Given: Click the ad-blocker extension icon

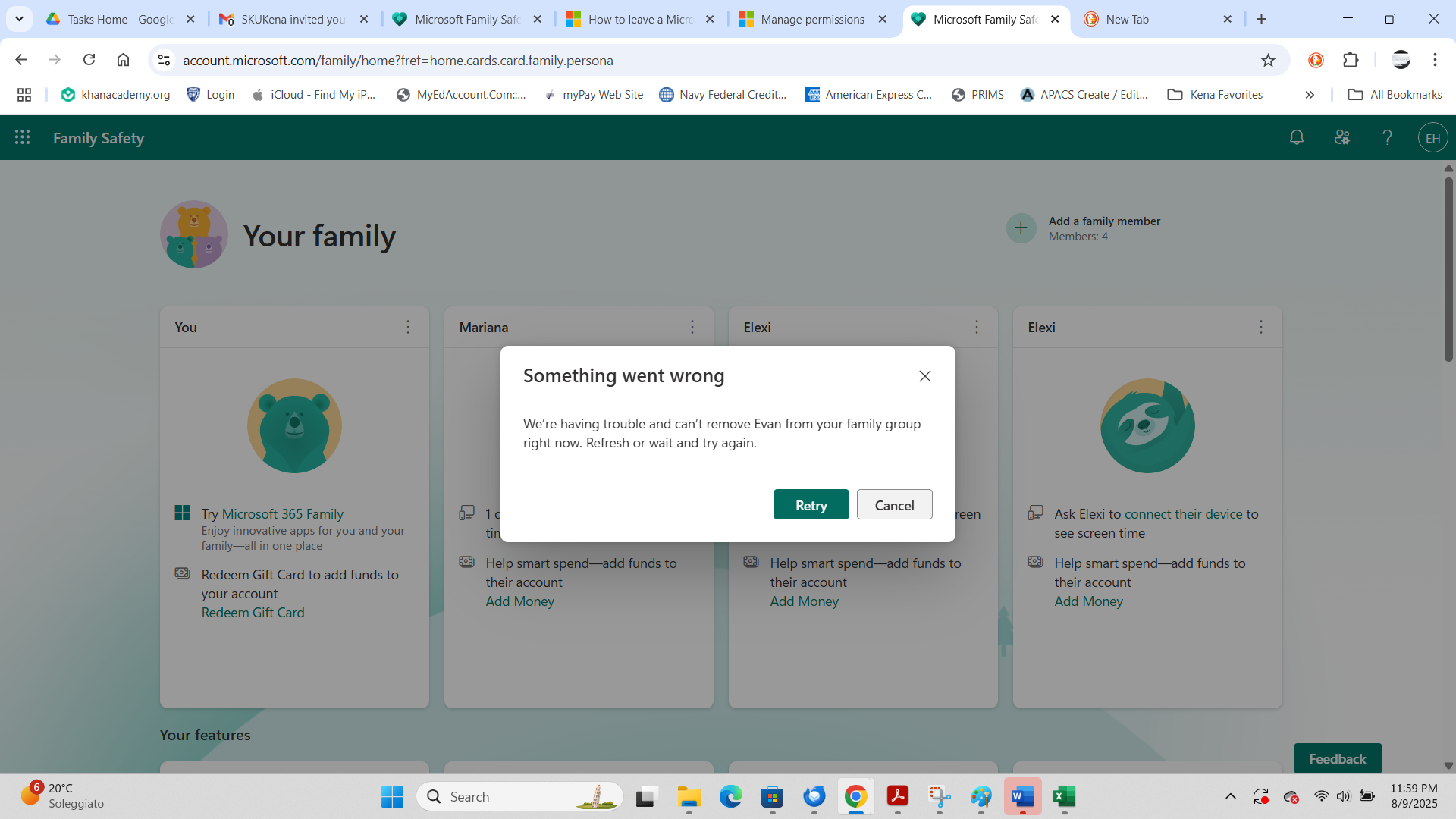Looking at the screenshot, I should coord(1316,60).
